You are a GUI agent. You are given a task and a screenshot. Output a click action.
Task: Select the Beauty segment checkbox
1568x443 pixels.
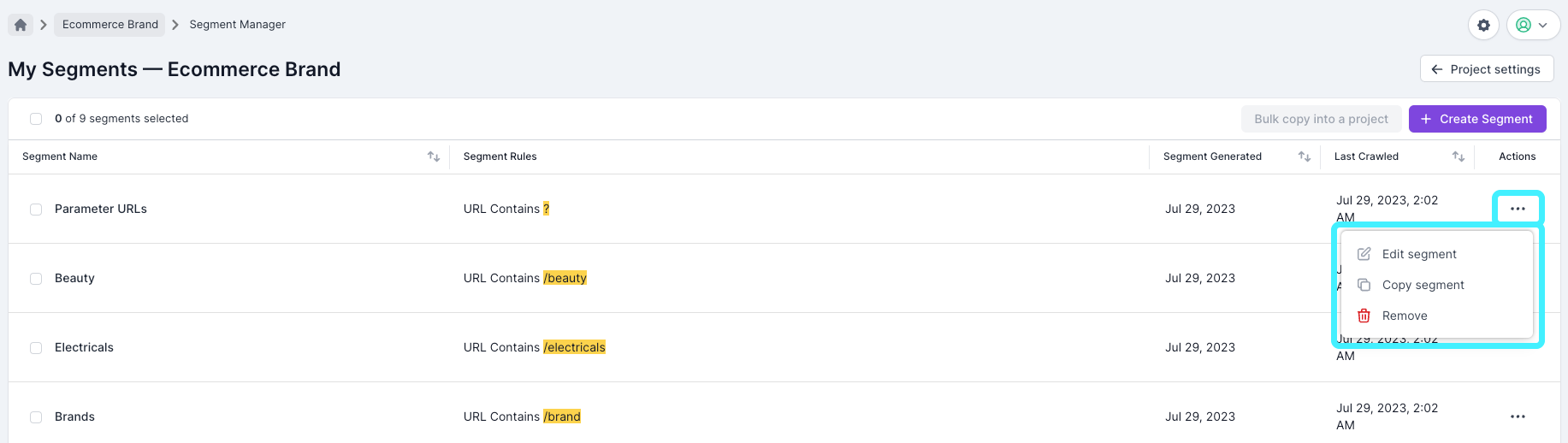pyautogui.click(x=36, y=279)
